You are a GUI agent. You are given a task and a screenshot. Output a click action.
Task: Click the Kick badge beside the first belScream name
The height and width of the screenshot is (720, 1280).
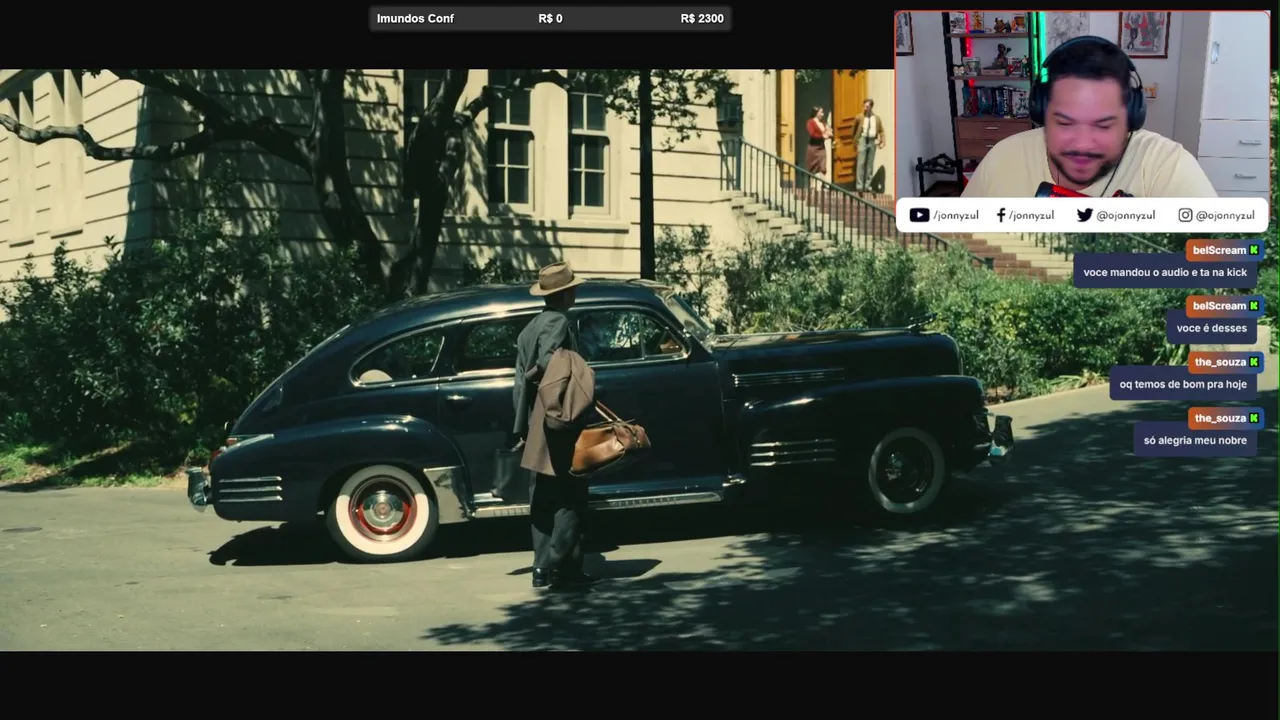pyautogui.click(x=1254, y=250)
